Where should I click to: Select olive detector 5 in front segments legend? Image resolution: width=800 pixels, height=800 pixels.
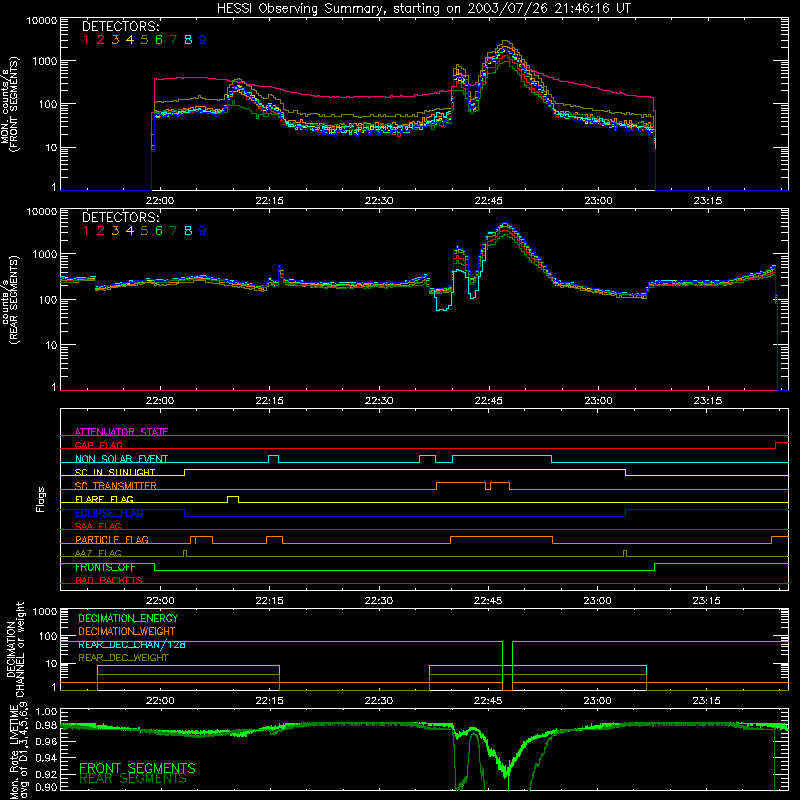(x=144, y=40)
